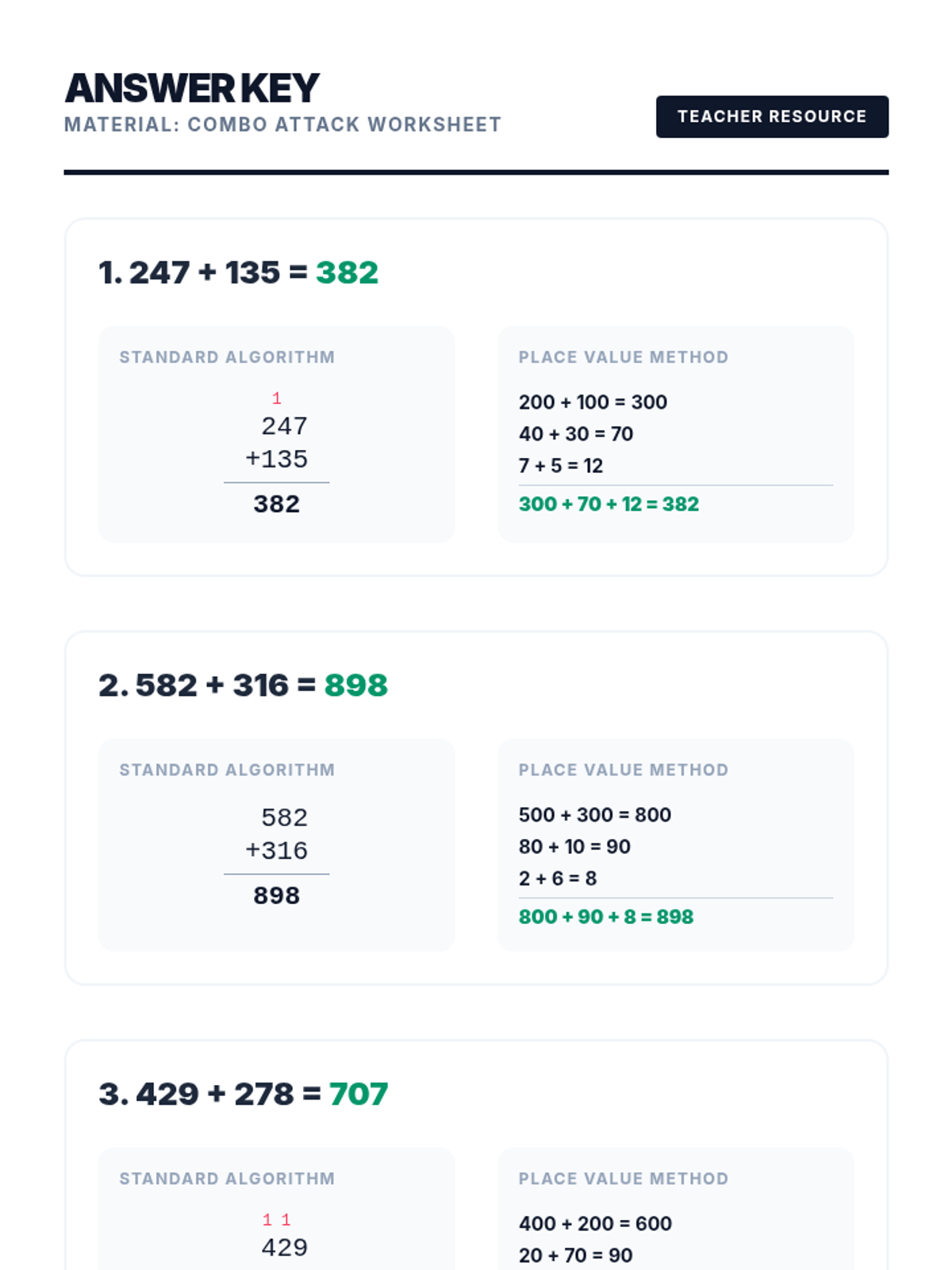Viewport: 952px width, 1270px height.
Task: Click the line 7 + 5 = 12
Action: point(561,465)
